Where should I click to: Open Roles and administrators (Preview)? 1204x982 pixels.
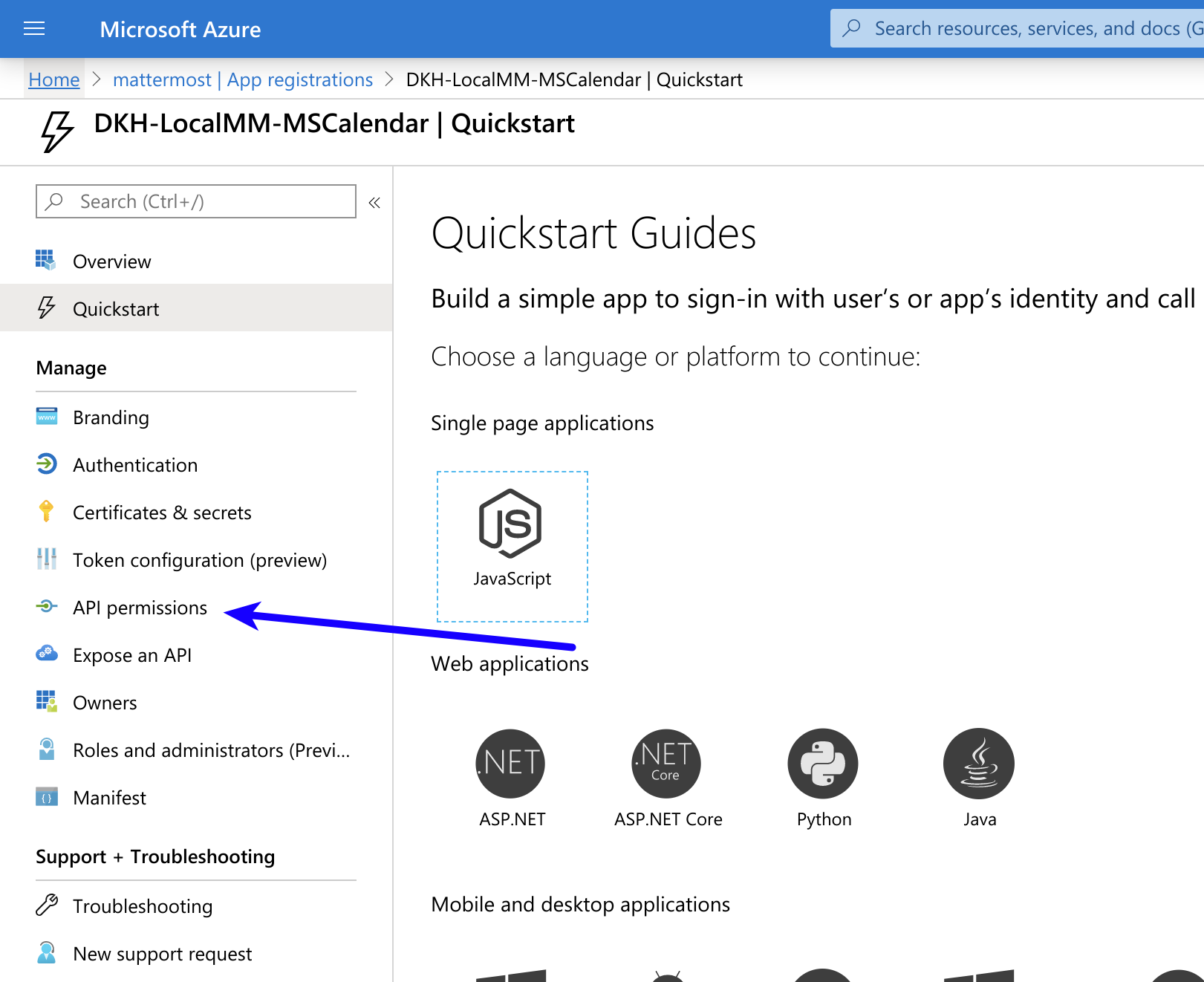click(x=210, y=749)
